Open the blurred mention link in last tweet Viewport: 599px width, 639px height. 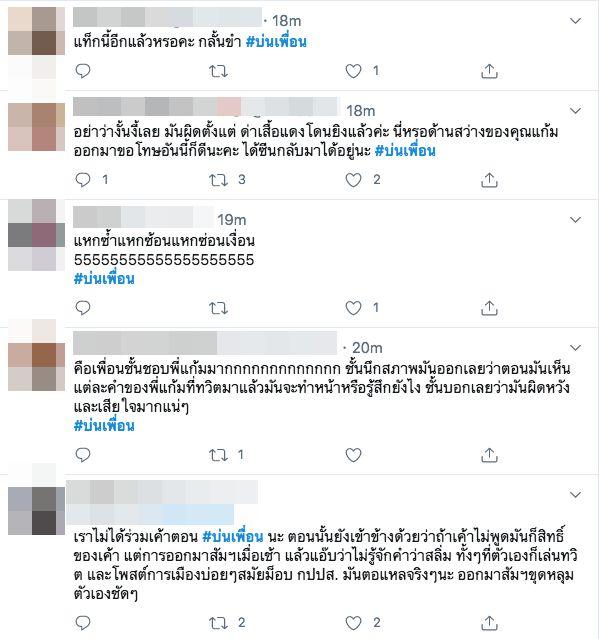coord(150,514)
